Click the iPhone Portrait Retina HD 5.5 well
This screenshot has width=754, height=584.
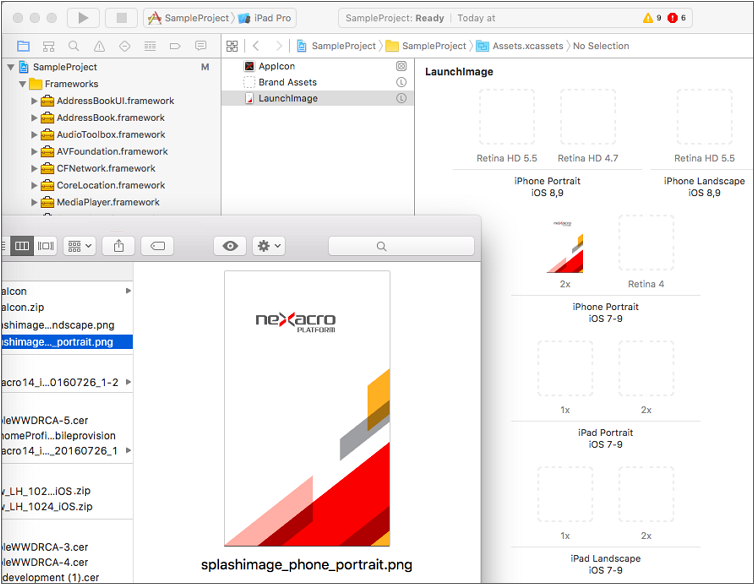point(507,117)
